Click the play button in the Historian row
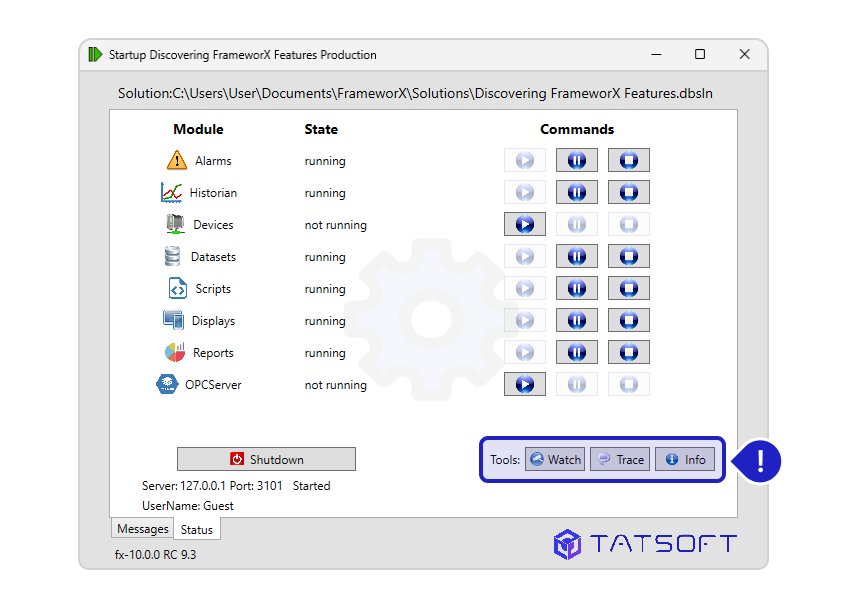The height and width of the screenshot is (608, 866). (x=525, y=193)
